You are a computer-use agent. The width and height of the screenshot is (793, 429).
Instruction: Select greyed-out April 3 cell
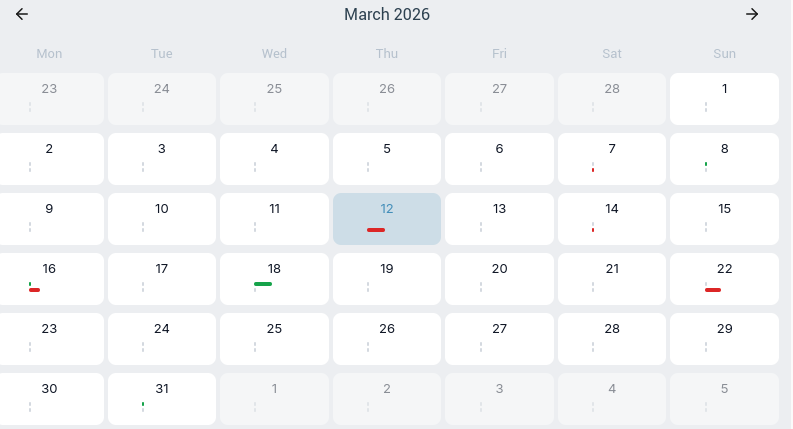tap(499, 399)
